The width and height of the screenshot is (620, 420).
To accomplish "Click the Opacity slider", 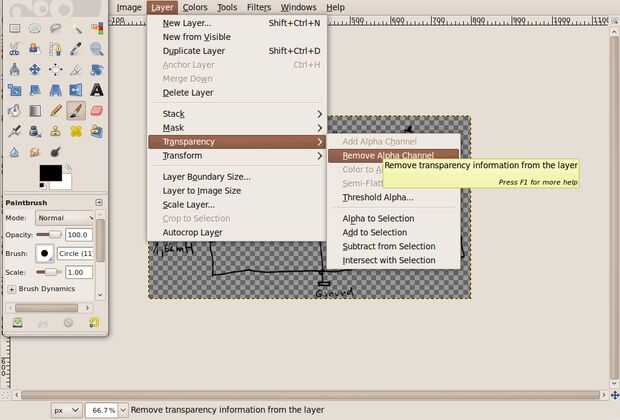I will [x=49, y=235].
